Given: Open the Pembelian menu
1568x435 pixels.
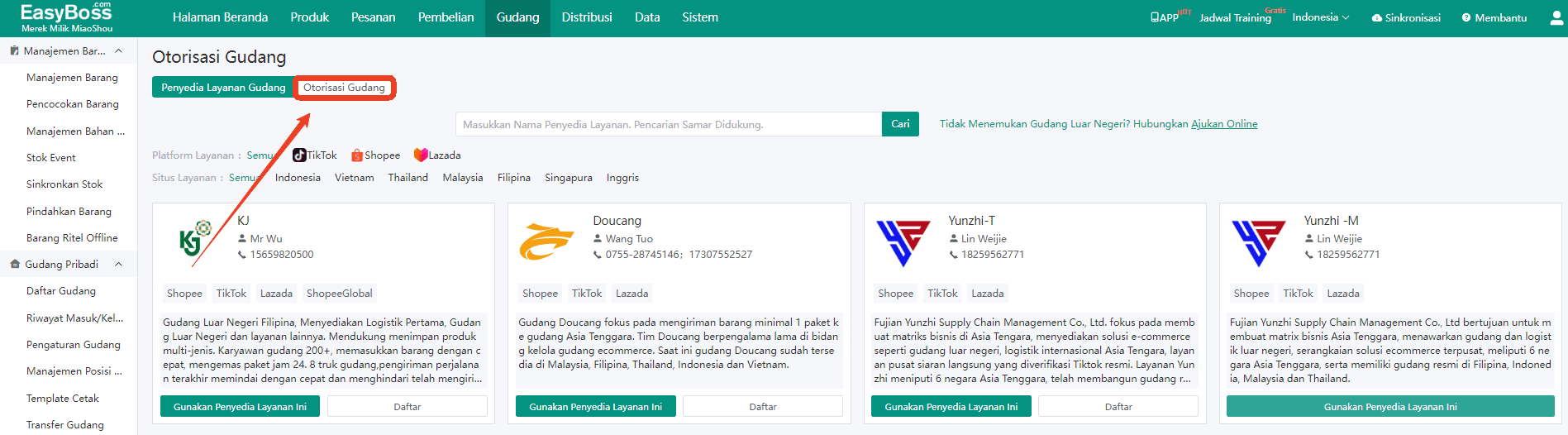Looking at the screenshot, I should point(446,17).
